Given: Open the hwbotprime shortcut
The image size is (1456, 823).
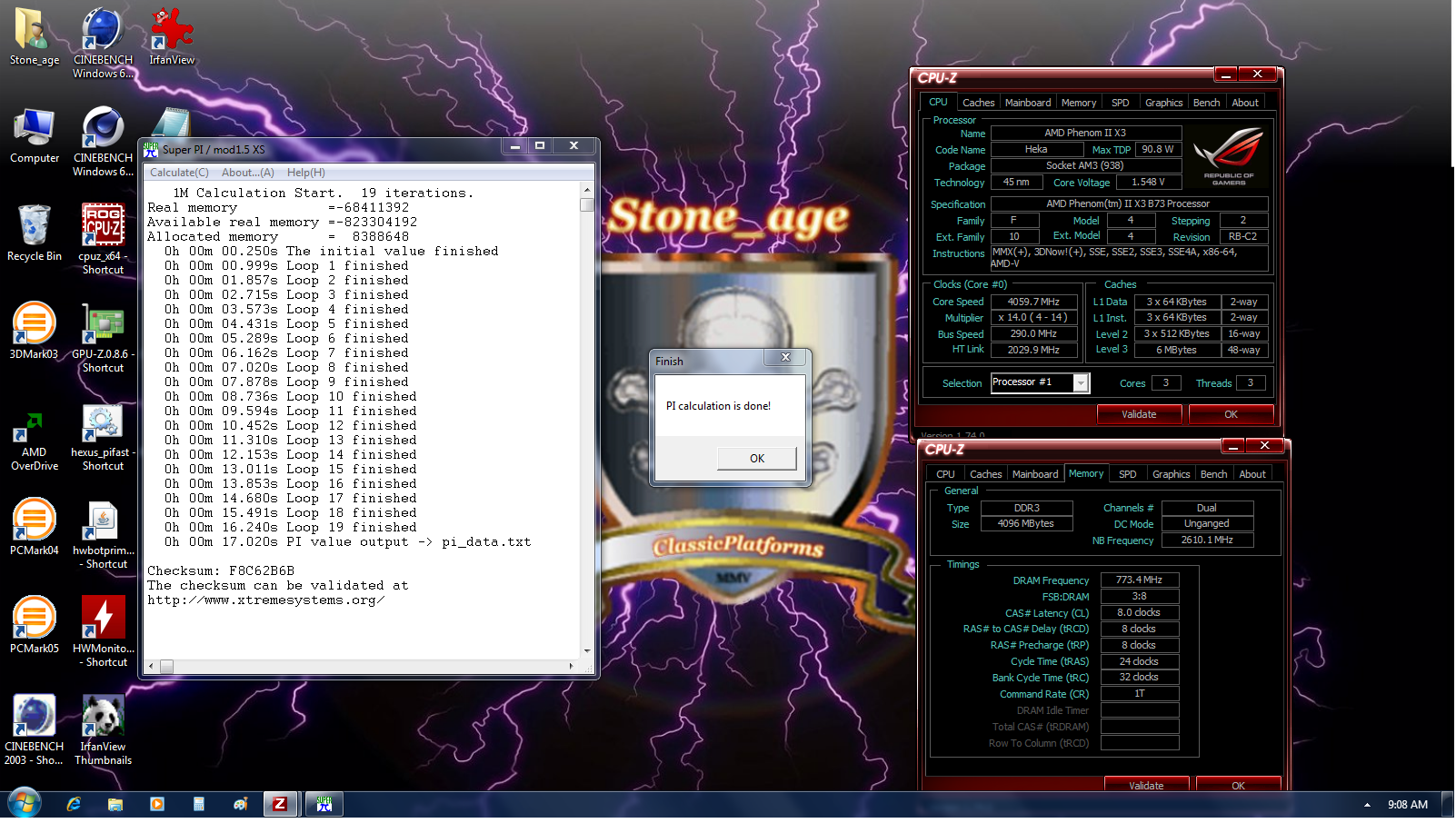Looking at the screenshot, I should point(103,534).
